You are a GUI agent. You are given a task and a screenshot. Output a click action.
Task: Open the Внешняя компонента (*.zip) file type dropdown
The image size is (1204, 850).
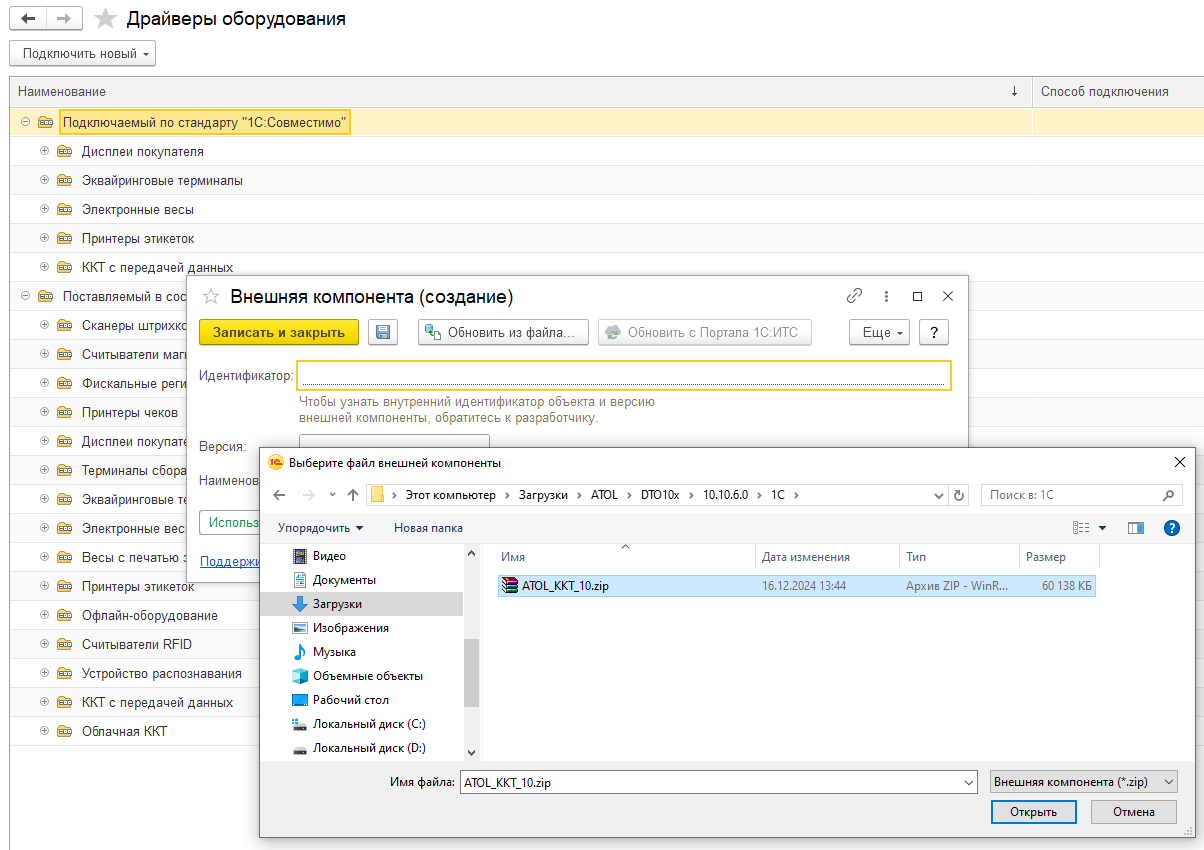click(x=1083, y=782)
